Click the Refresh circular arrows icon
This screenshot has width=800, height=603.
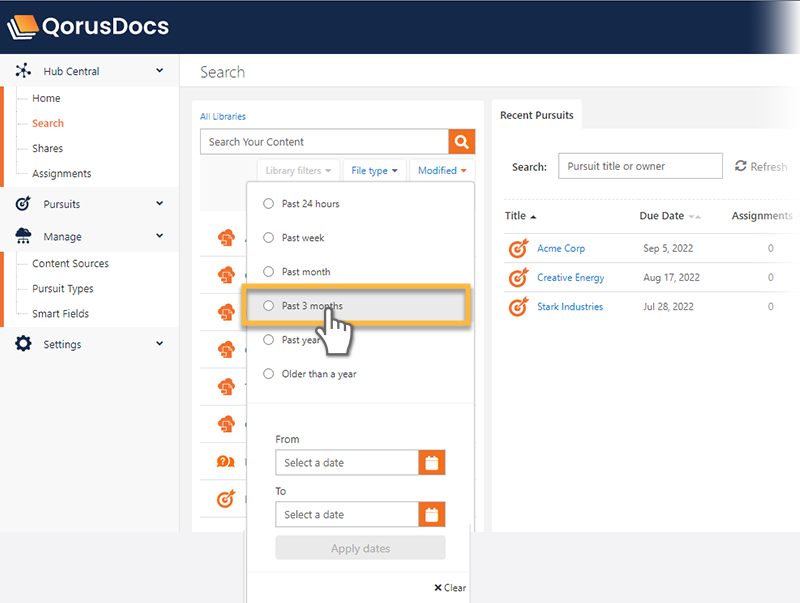(740, 166)
